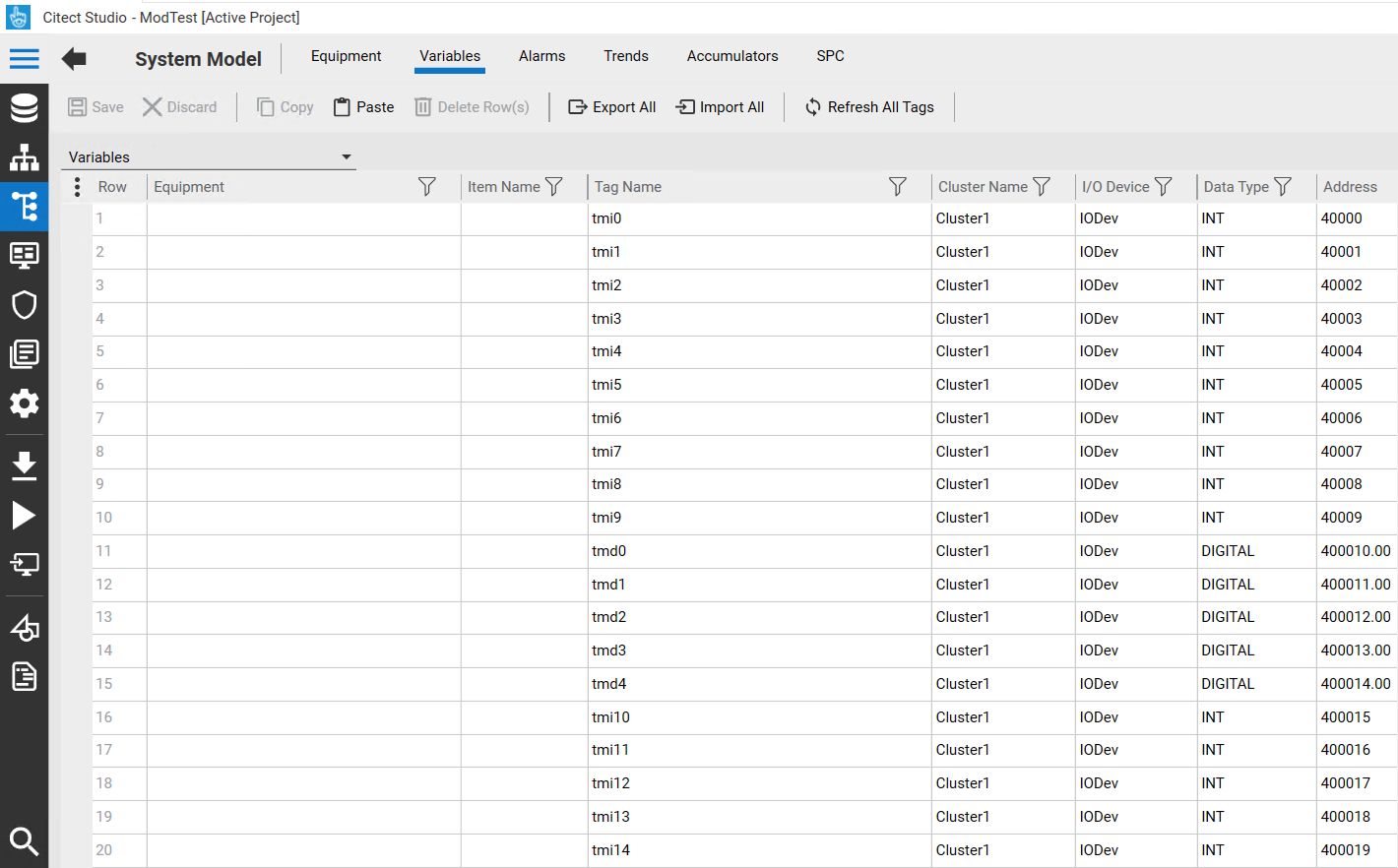This screenshot has height=868, width=1398.
Task: Switch to the Alarms tab
Action: click(x=541, y=56)
